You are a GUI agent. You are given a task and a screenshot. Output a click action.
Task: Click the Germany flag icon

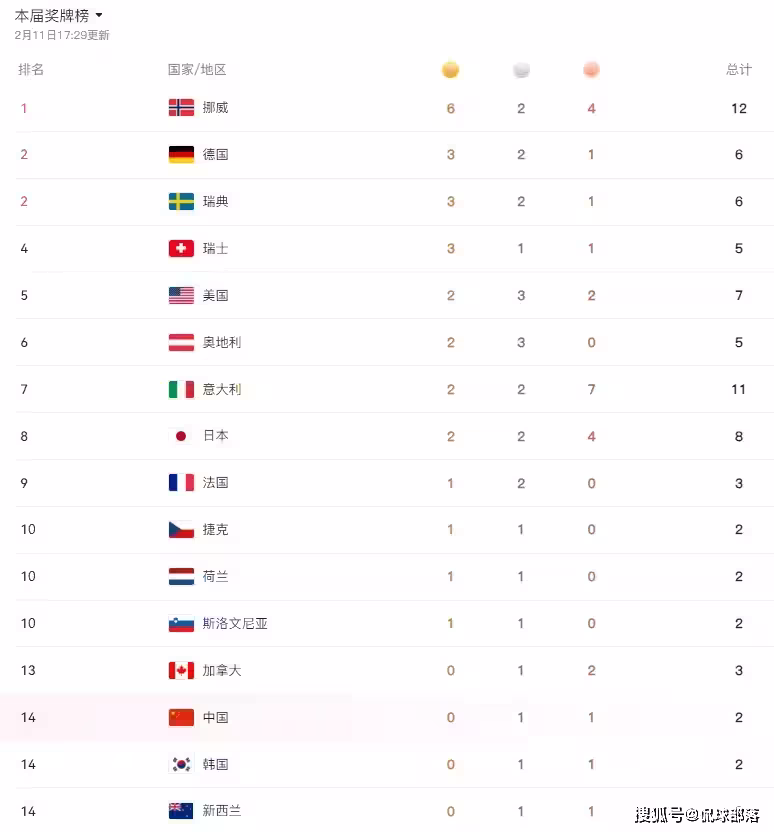181,155
